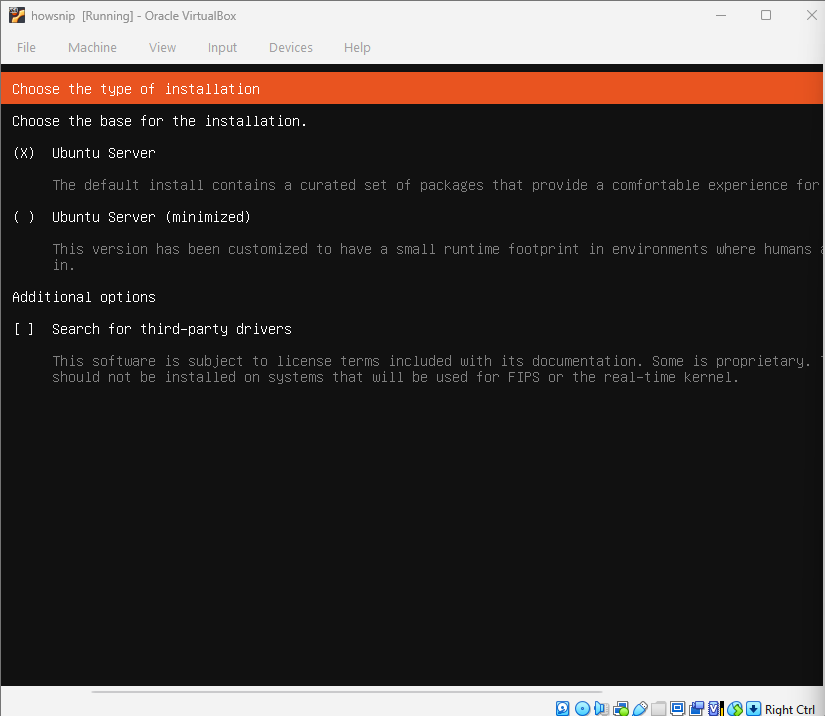This screenshot has width=825, height=716.
Task: Open the File menu
Action: 26,47
